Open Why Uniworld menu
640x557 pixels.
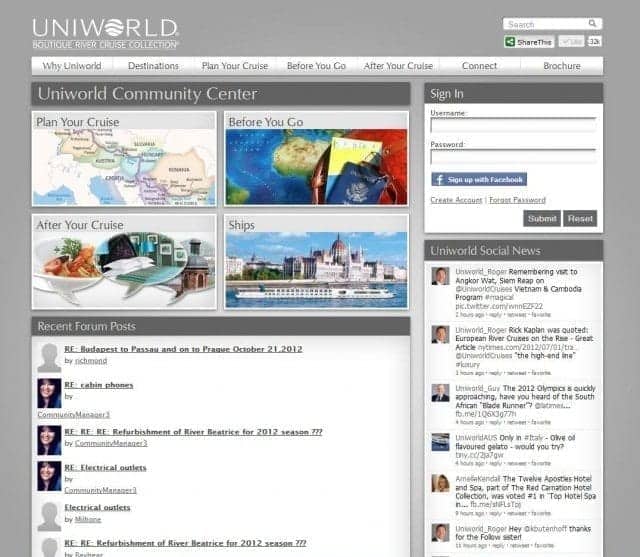pyautogui.click(x=72, y=66)
